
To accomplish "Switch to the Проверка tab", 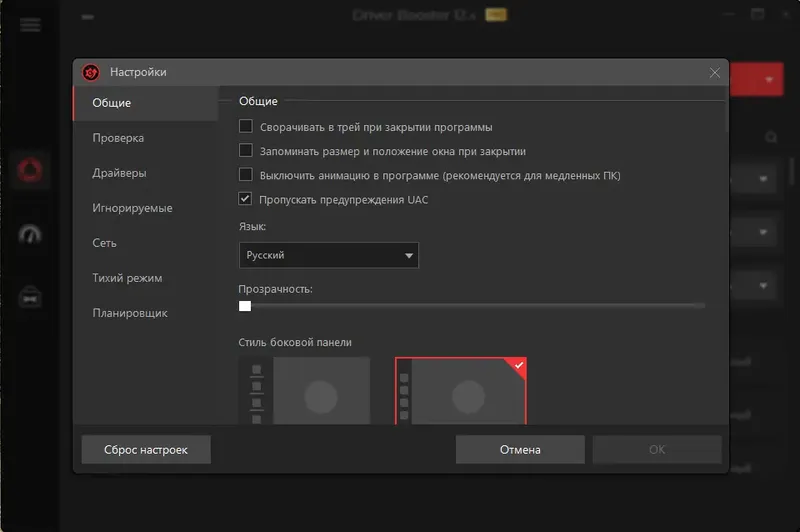I will click(146, 138).
